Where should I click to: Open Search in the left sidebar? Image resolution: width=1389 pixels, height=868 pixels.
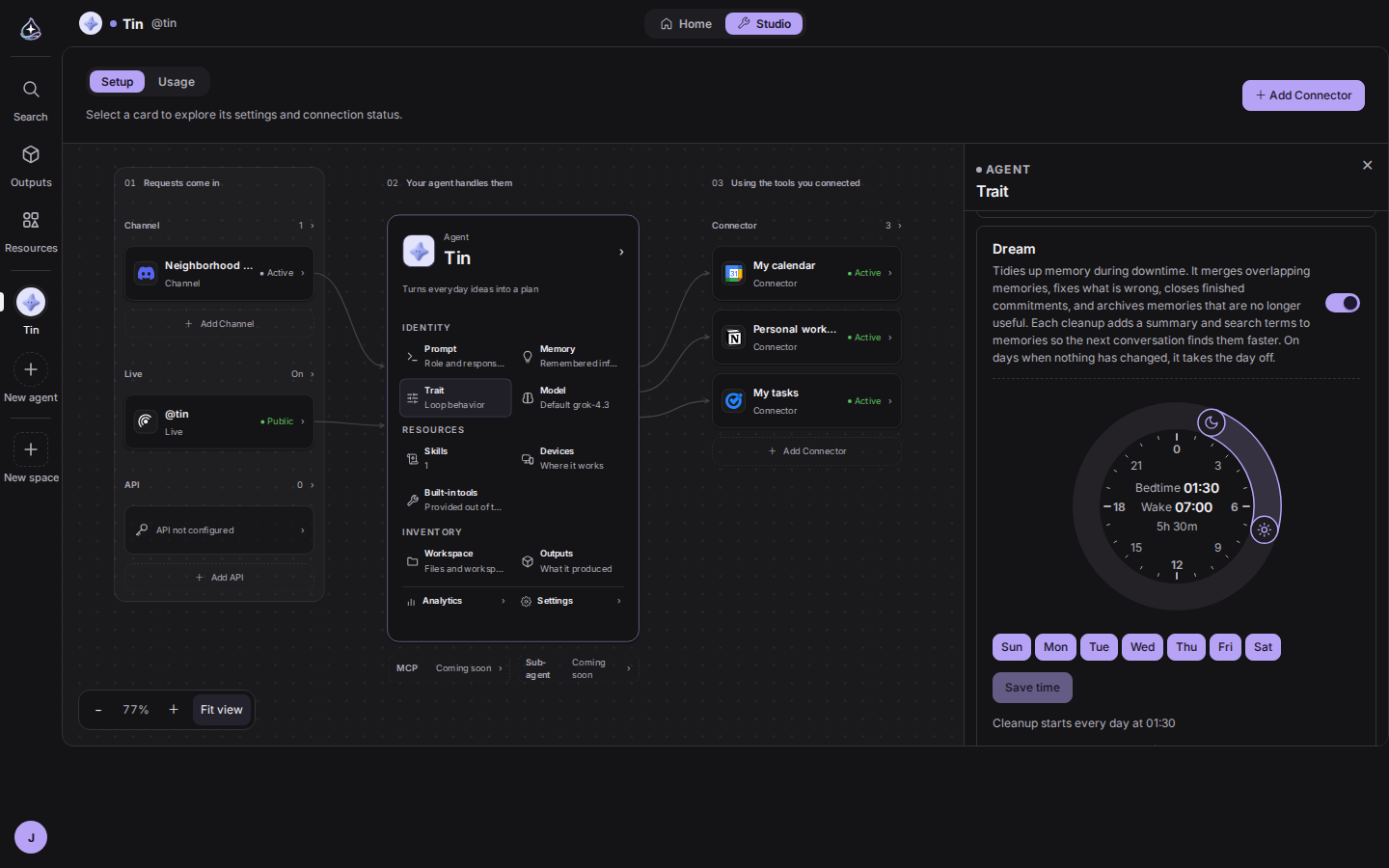[31, 100]
